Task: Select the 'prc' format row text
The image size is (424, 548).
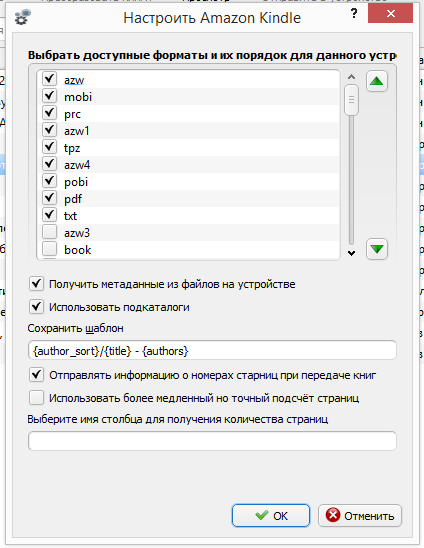Action: [x=72, y=114]
